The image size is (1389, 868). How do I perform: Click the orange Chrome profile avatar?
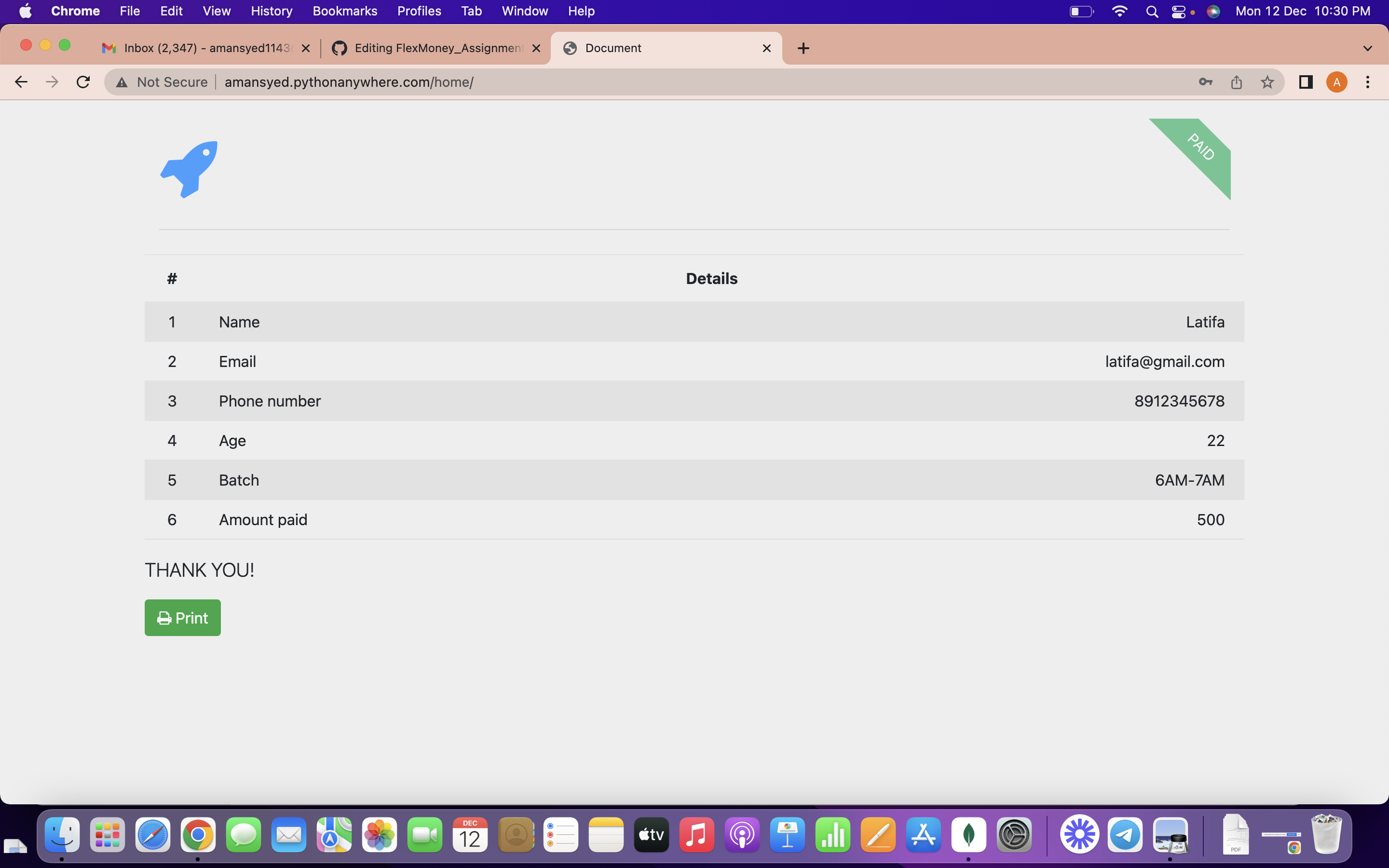pyautogui.click(x=1336, y=82)
